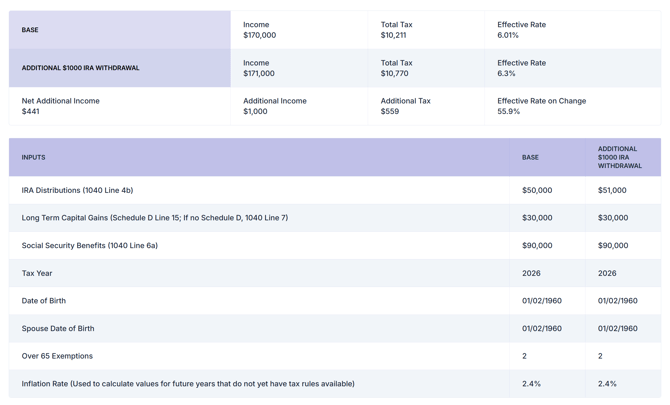Click the Inflation Rate row label
The width and height of the screenshot is (670, 405).
click(188, 384)
